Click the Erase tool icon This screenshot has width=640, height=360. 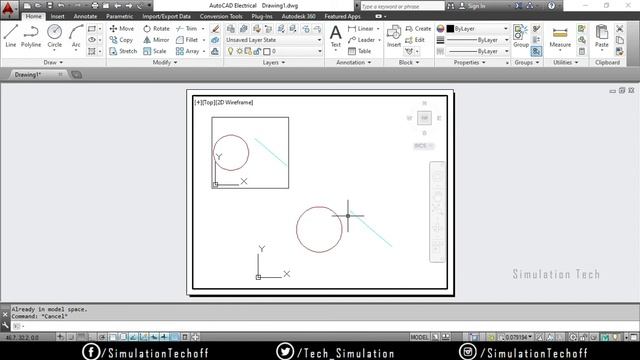pos(215,29)
